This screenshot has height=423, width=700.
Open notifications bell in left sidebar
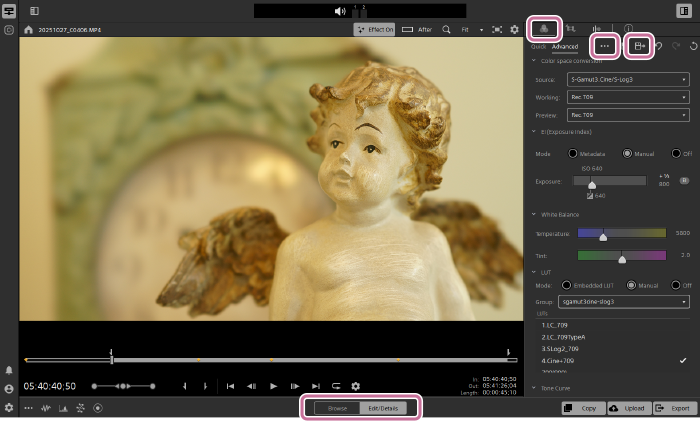(9, 370)
